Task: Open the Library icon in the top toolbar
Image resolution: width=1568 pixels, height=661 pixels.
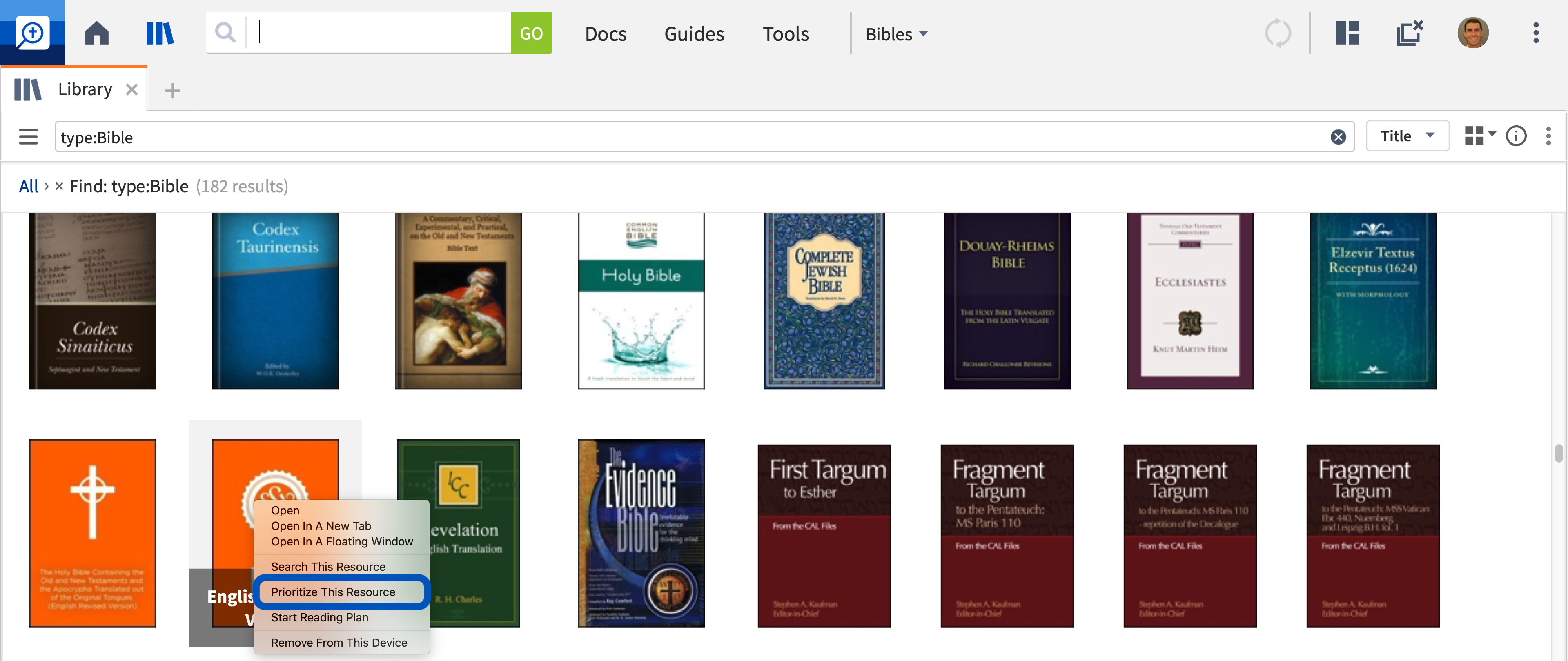Action: click(x=160, y=33)
